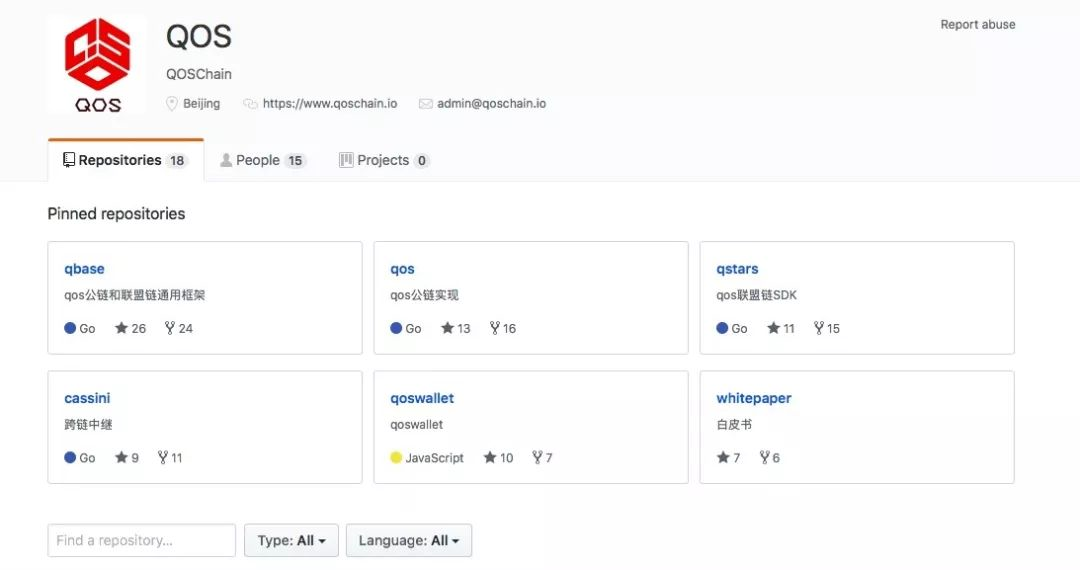Open the Language: All dropdown
Image resolution: width=1080 pixels, height=570 pixels.
[x=409, y=540]
